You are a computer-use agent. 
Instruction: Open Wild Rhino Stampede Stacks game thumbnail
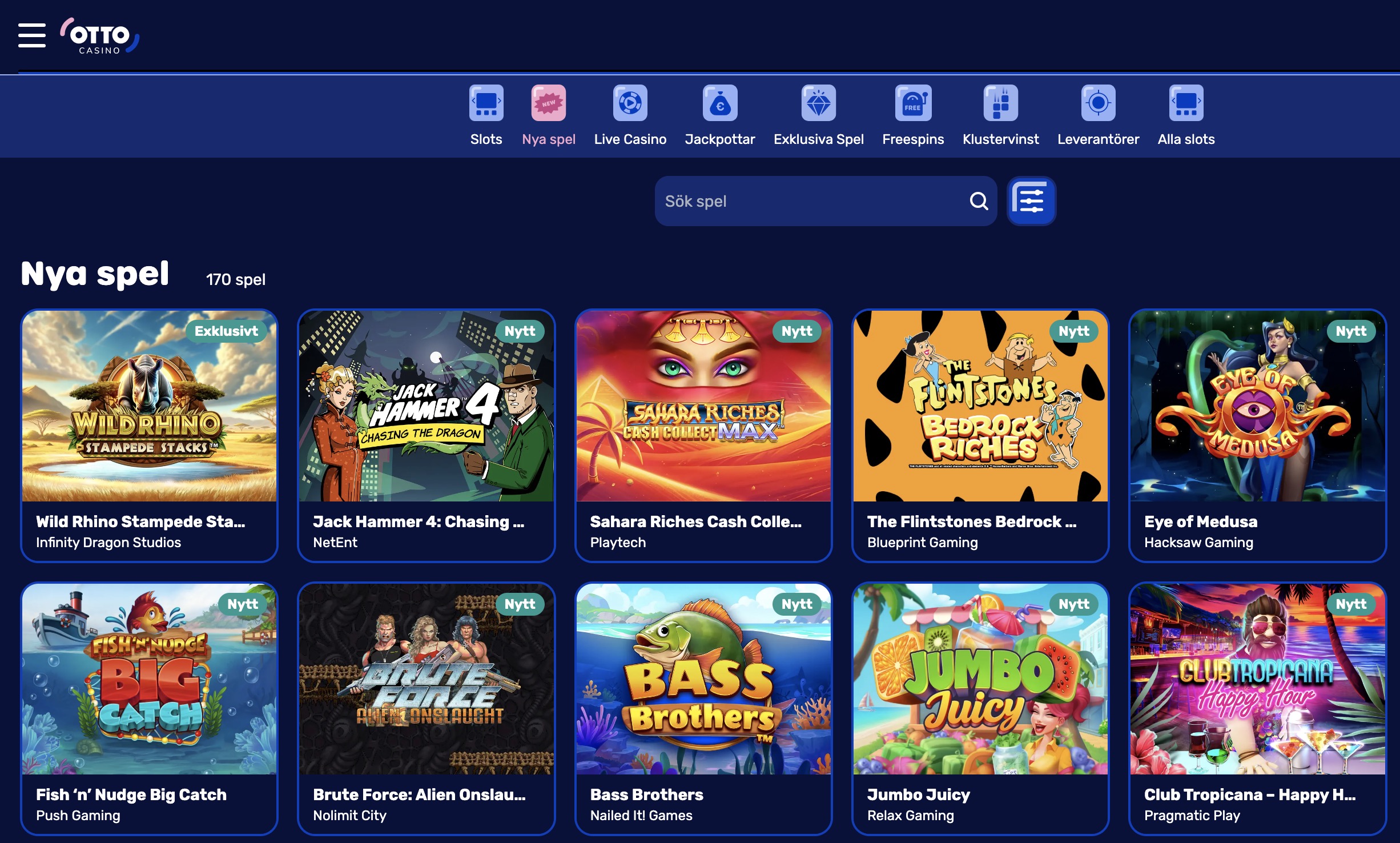click(x=149, y=407)
